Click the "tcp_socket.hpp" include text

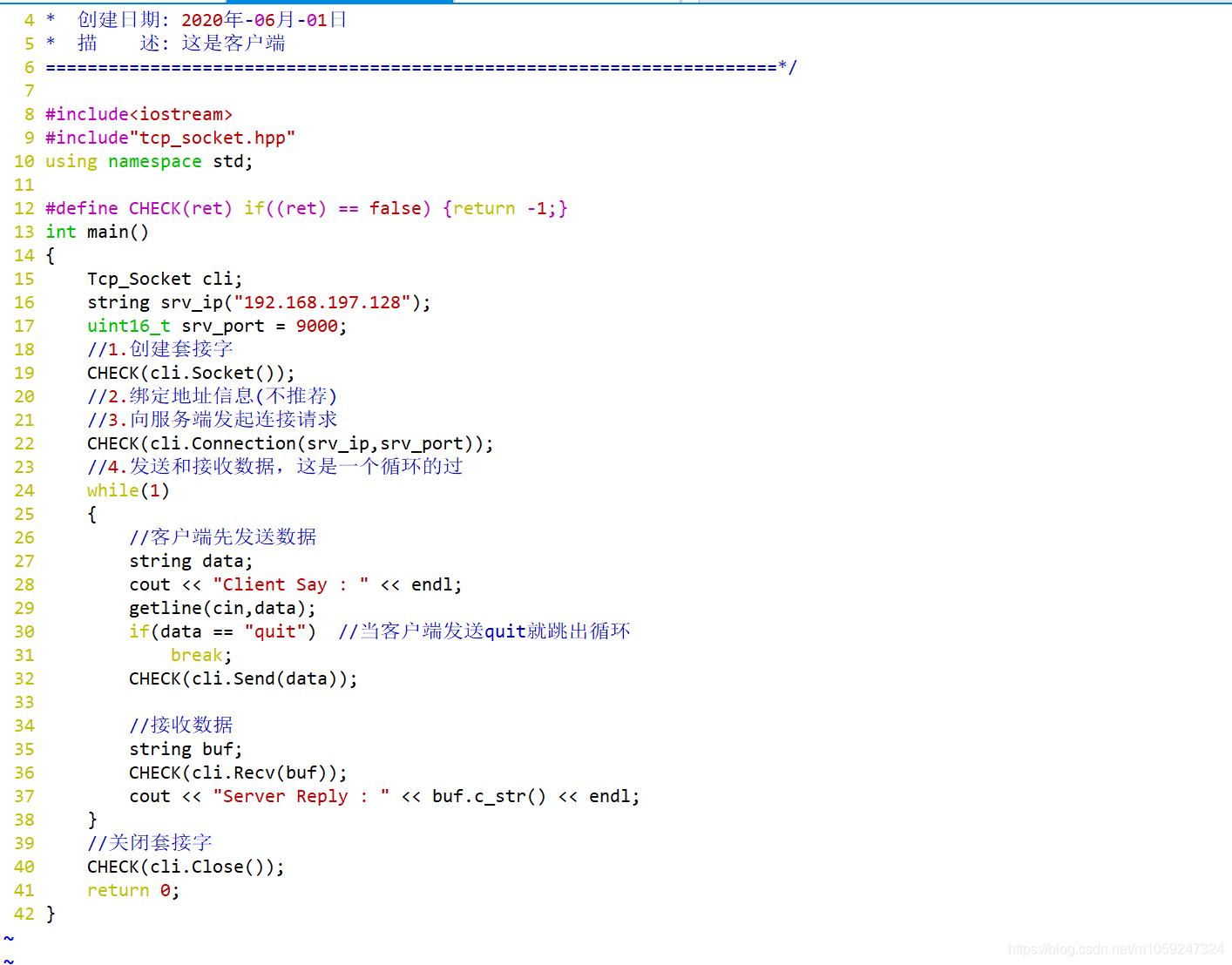pos(213,138)
